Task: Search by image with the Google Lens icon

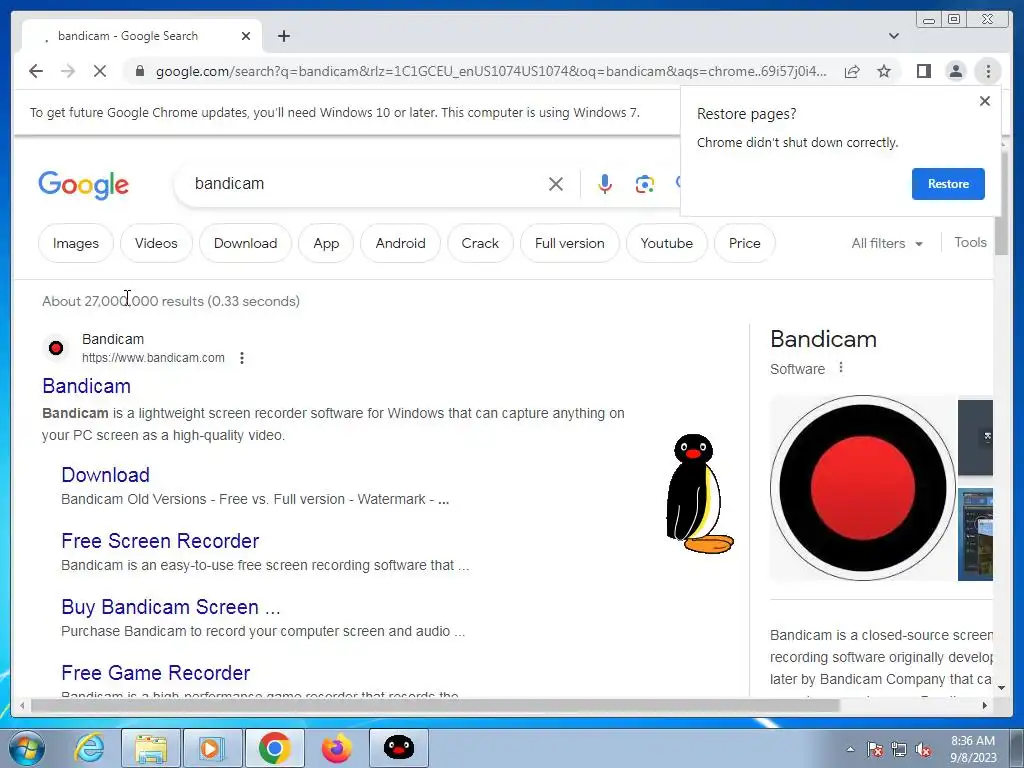Action: 645,184
